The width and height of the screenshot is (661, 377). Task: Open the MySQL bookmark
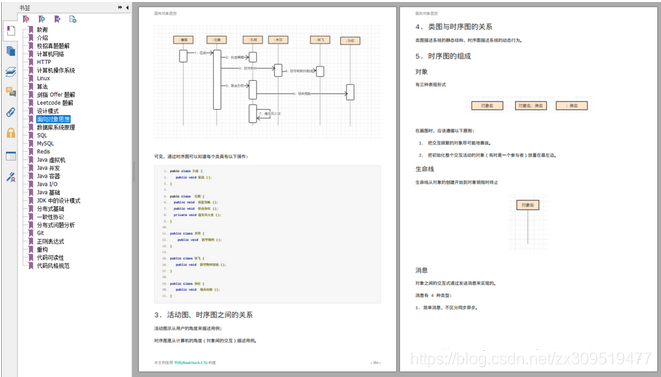point(45,143)
